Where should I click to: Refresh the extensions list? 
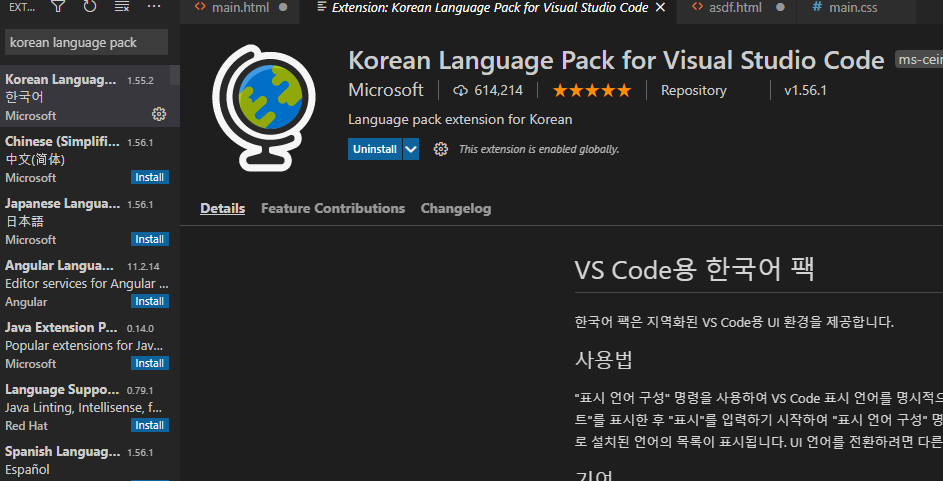(x=90, y=7)
